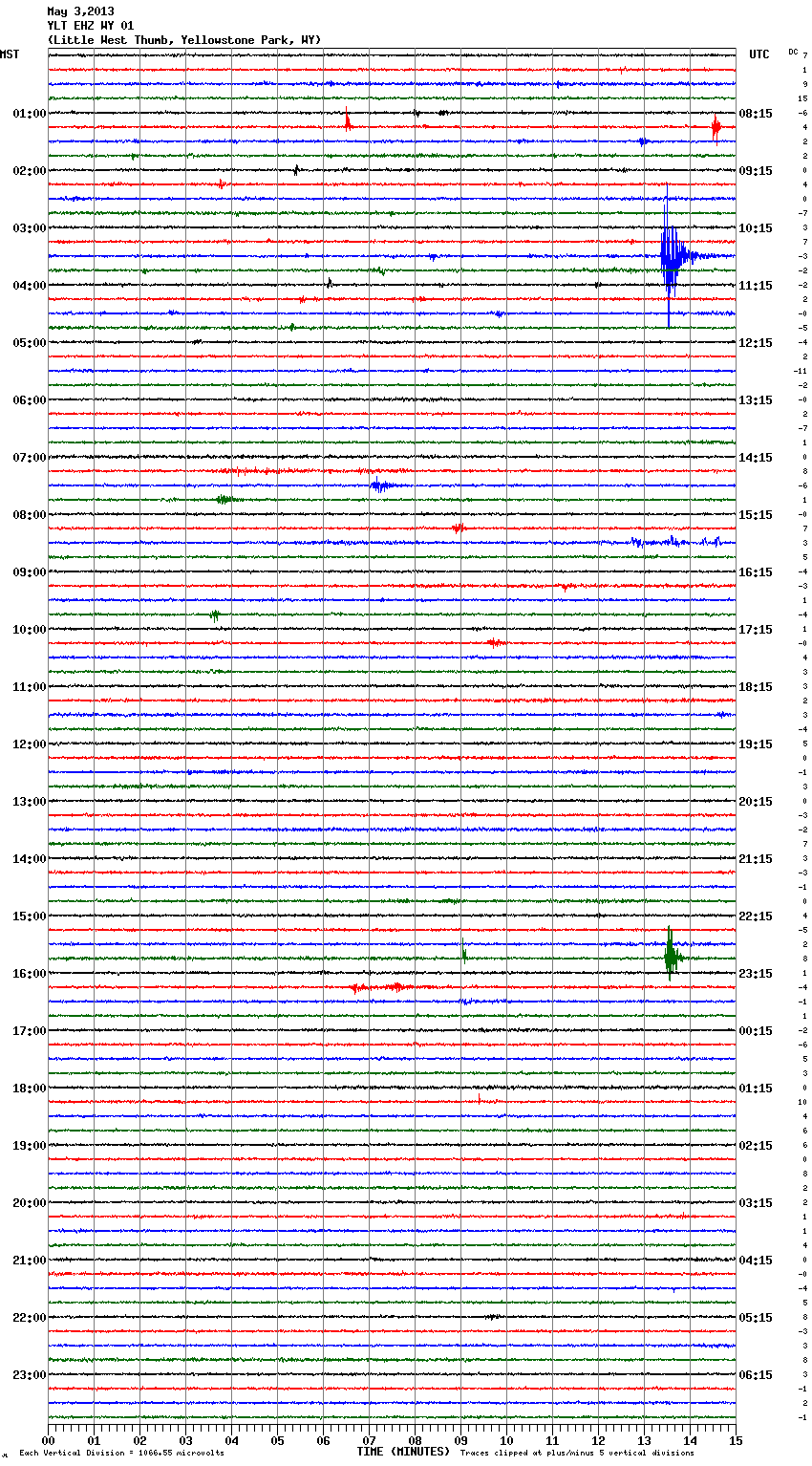Click the large green event burst near 23:15 UTC
Image resolution: width=812 pixels, height=1466 pixels.
(672, 955)
